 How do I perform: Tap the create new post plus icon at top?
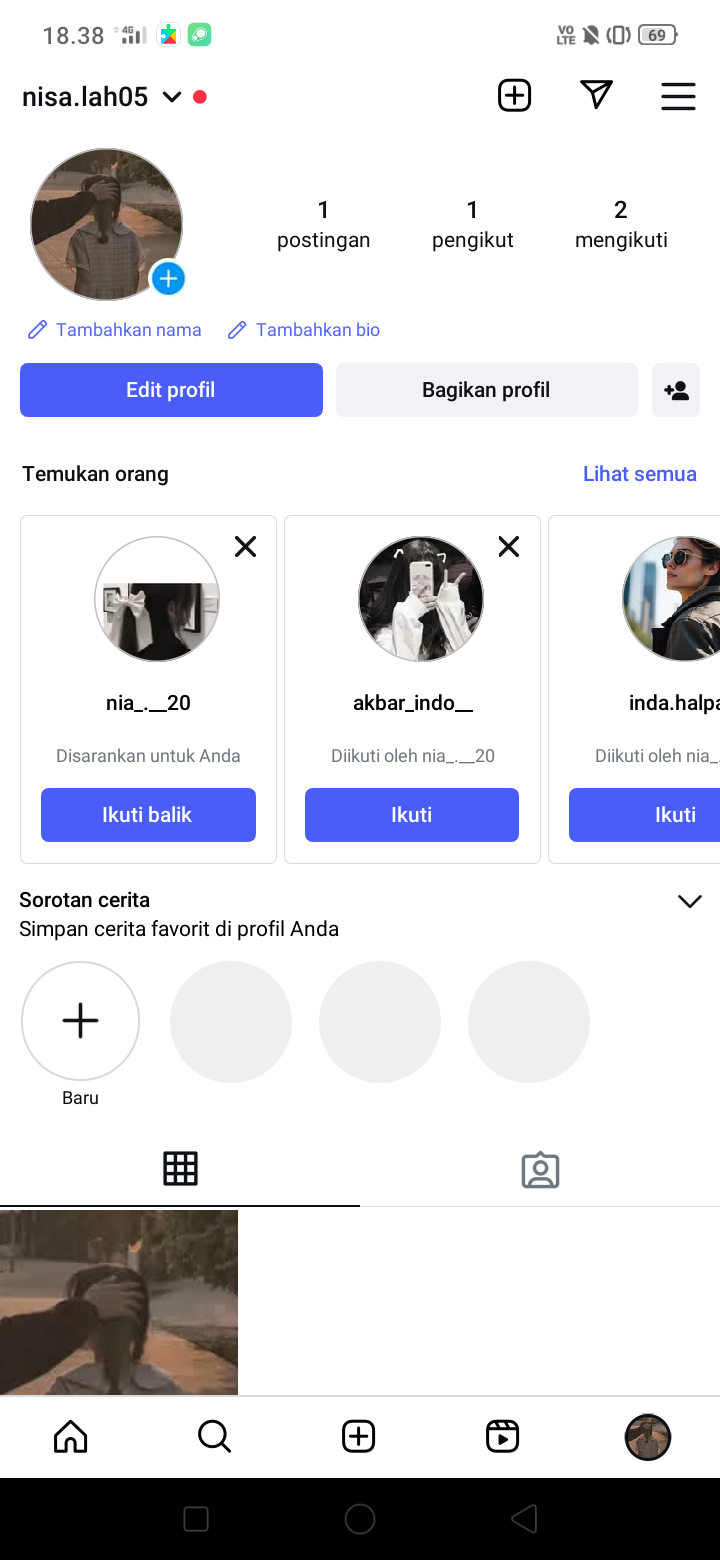514,96
